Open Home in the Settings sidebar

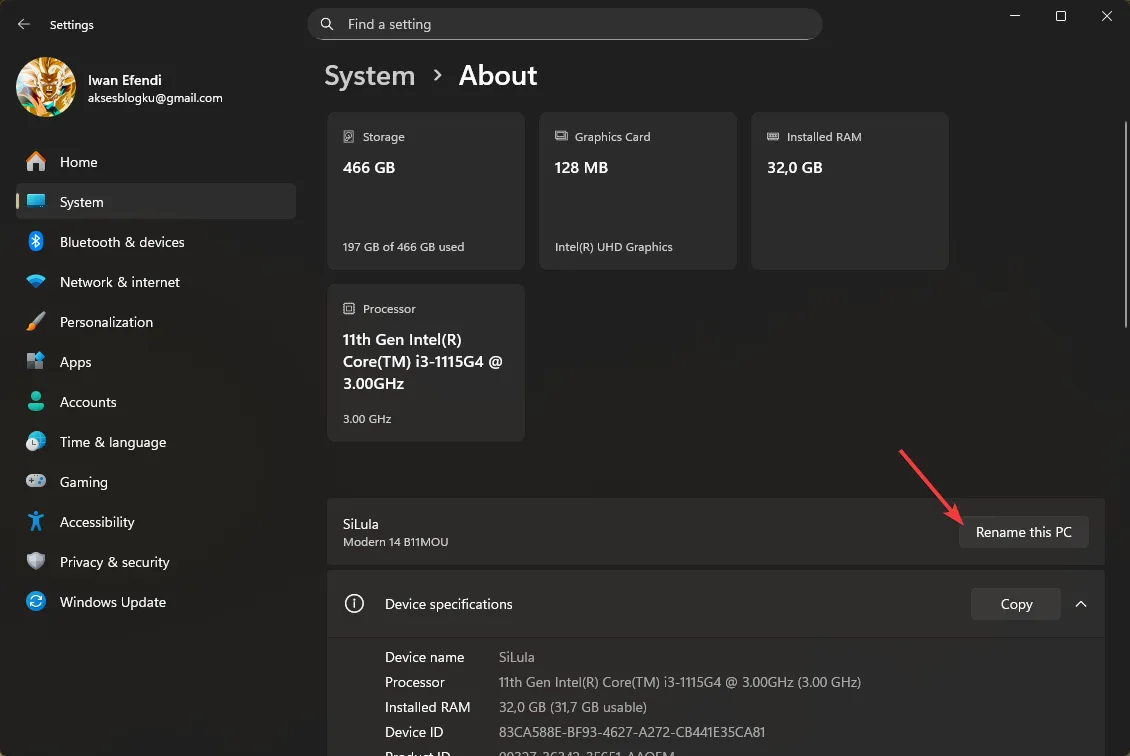(78, 161)
